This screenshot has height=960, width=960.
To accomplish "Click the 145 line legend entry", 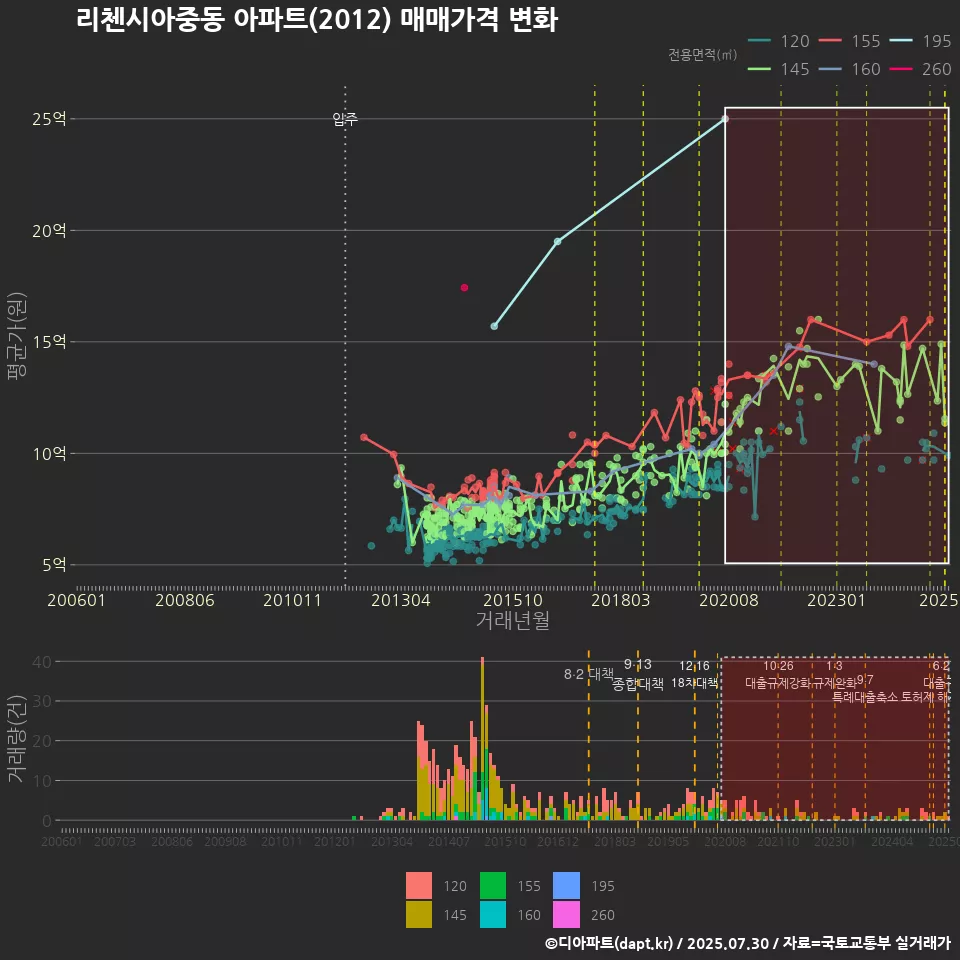I will pyautogui.click(x=779, y=69).
